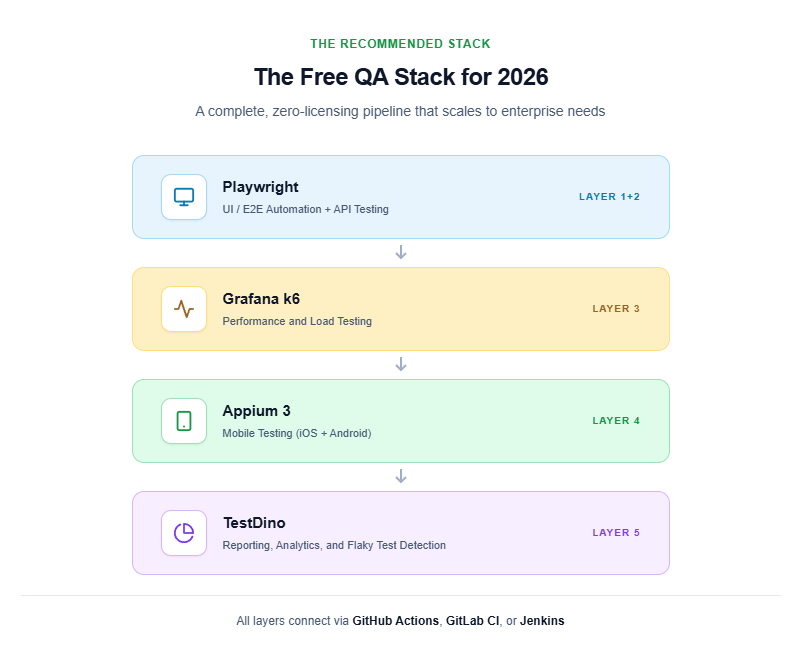Click the Appium 3 heading
The image size is (799, 646).
[x=256, y=411]
